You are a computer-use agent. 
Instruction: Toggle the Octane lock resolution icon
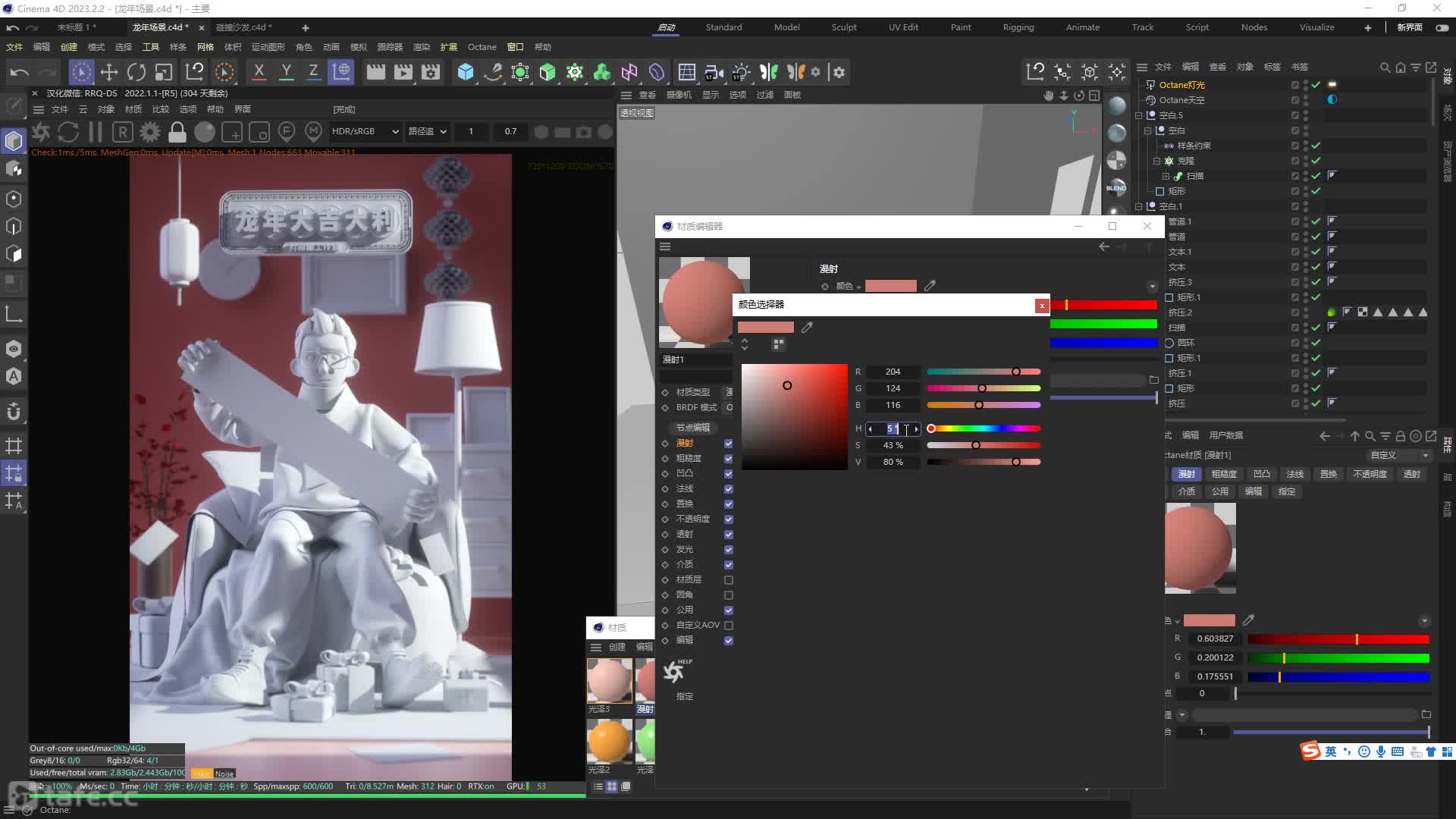tap(177, 132)
